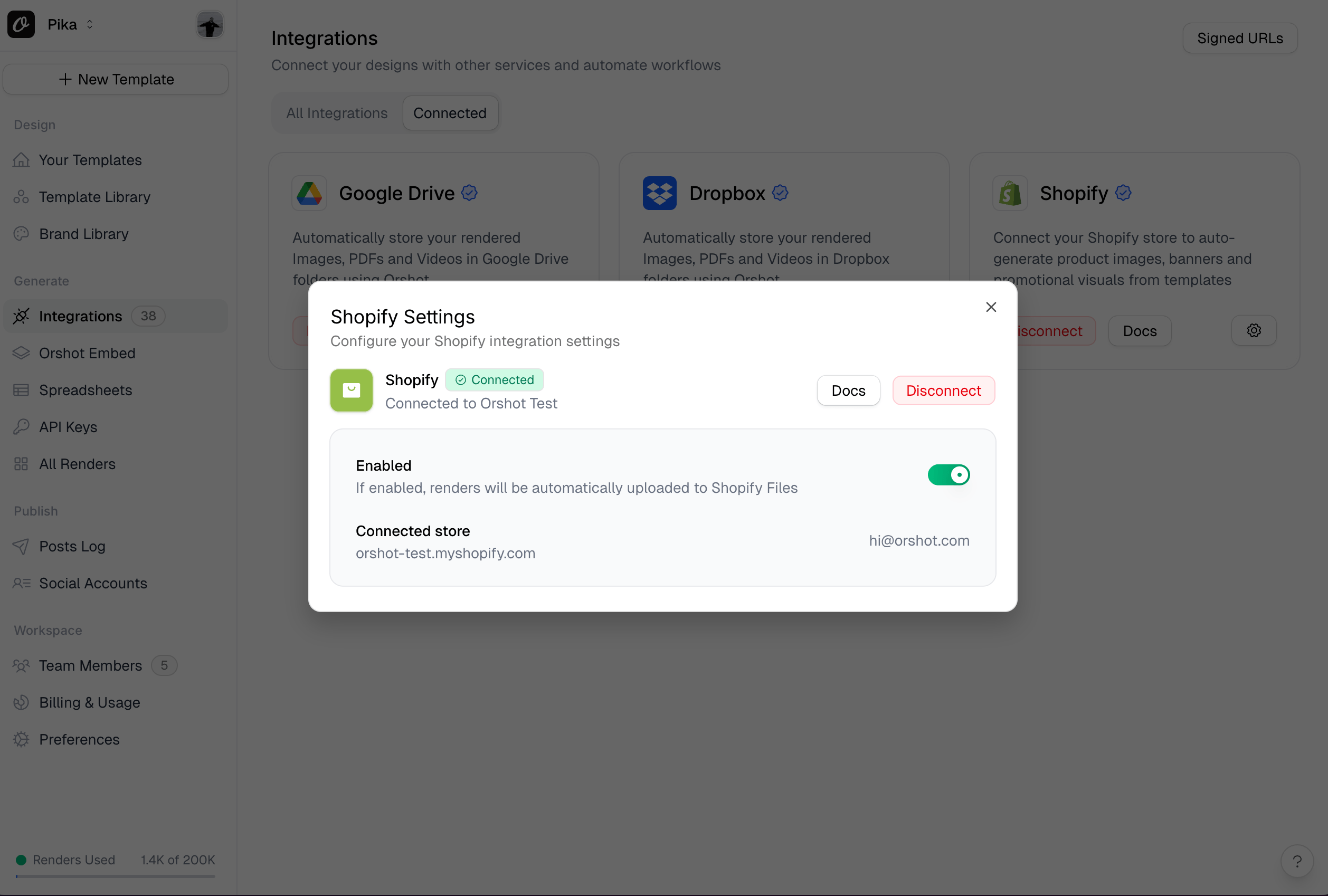Click the hi@orshot.com store email

[918, 540]
